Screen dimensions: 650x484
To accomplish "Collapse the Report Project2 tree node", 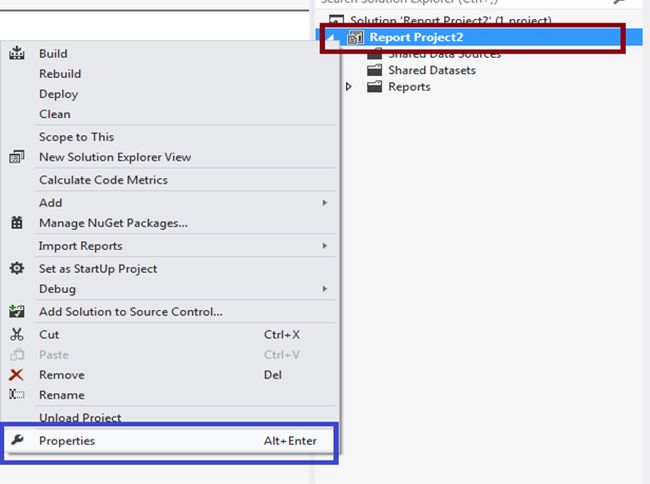I will [333, 39].
